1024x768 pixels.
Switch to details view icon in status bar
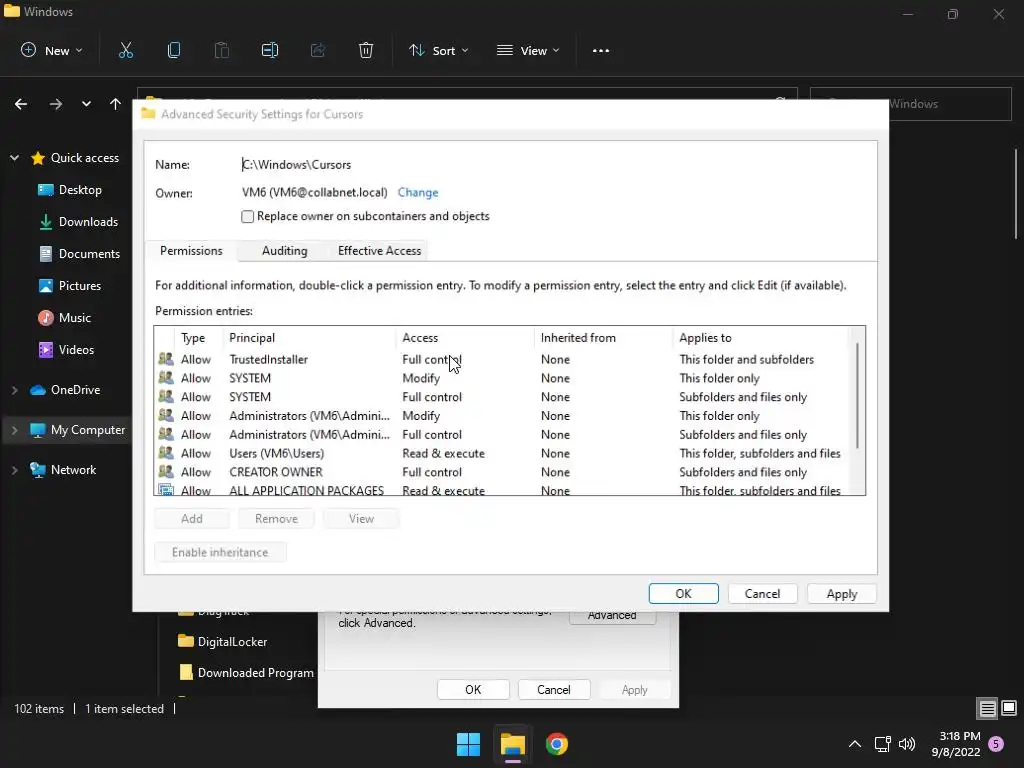[987, 709]
